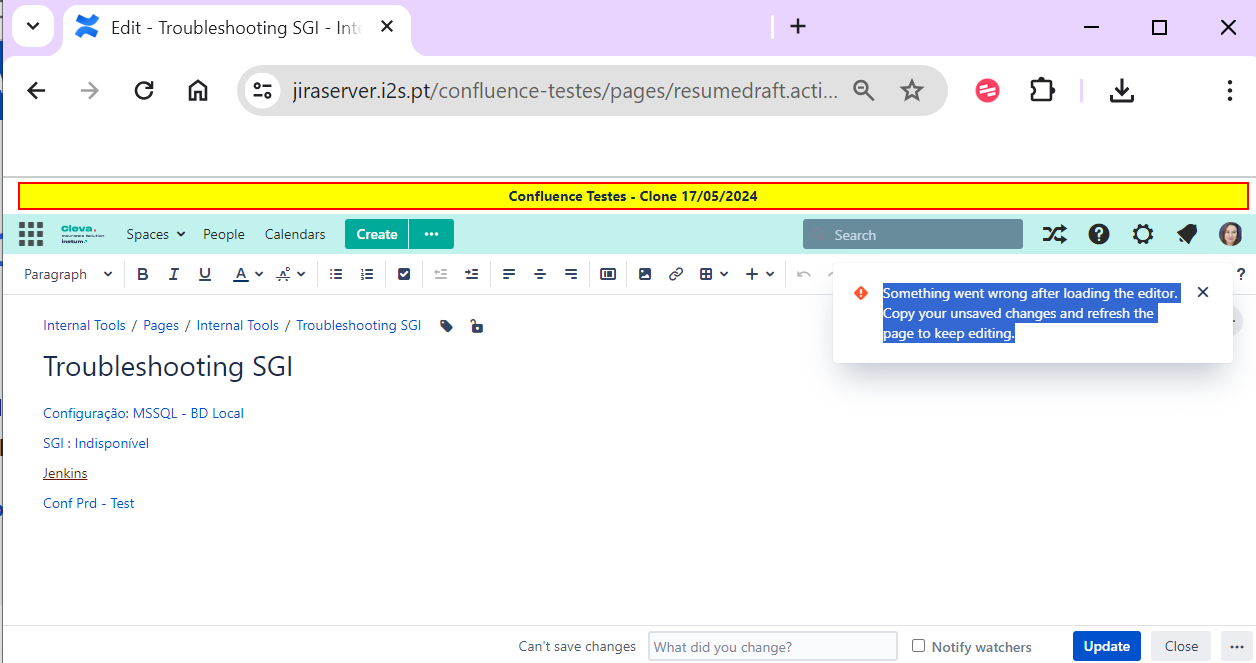Open the user profile avatar

click(1231, 234)
